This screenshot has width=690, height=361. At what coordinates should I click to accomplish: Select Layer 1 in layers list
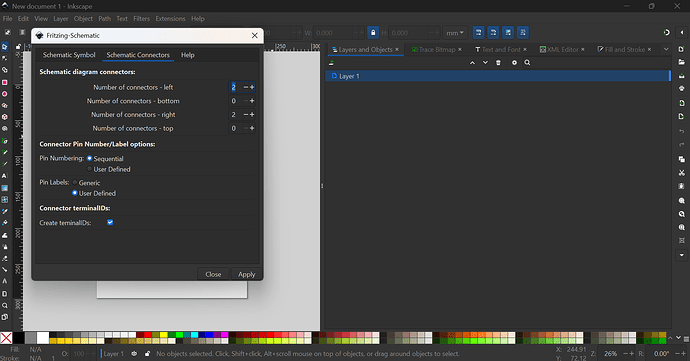coord(497,76)
